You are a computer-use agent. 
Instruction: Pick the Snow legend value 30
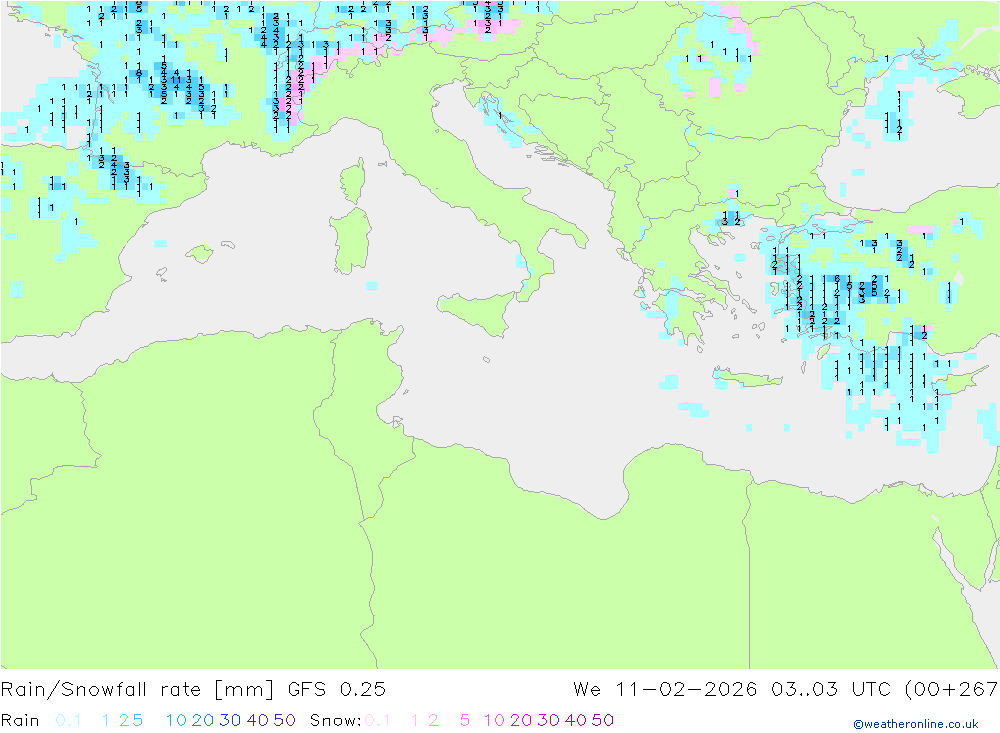[548, 720]
